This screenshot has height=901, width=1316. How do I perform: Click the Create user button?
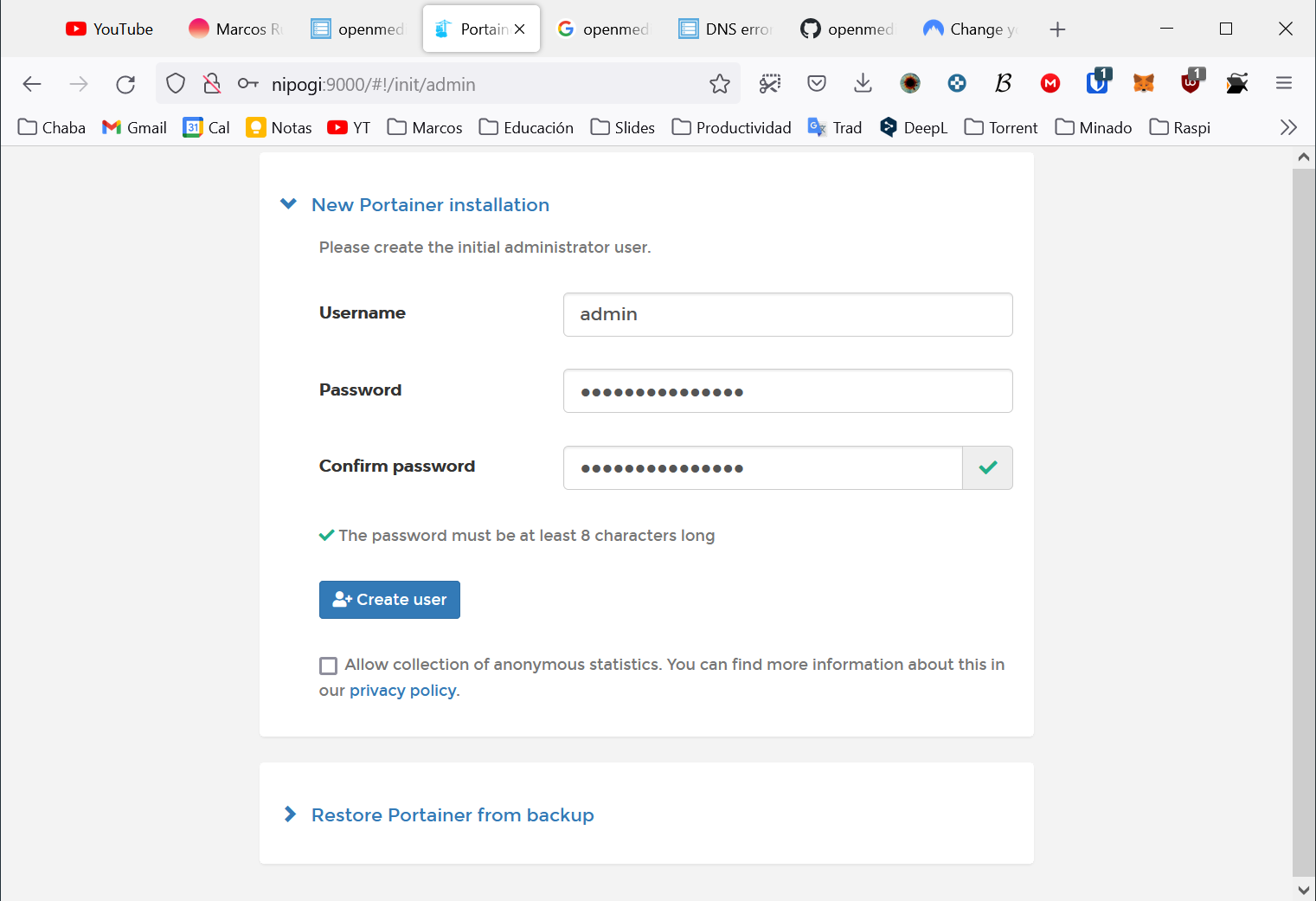389,600
